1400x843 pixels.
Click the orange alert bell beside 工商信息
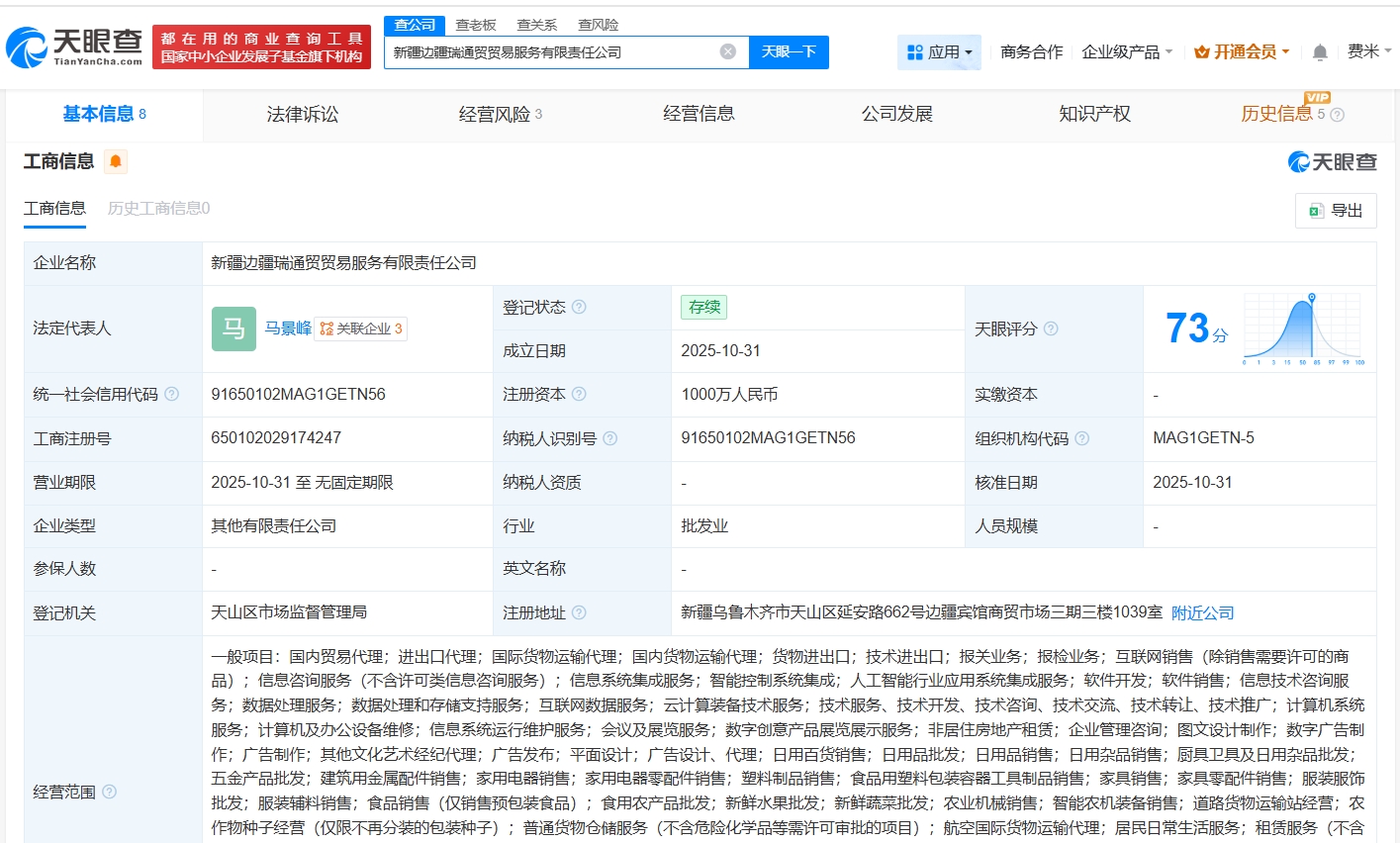116,161
